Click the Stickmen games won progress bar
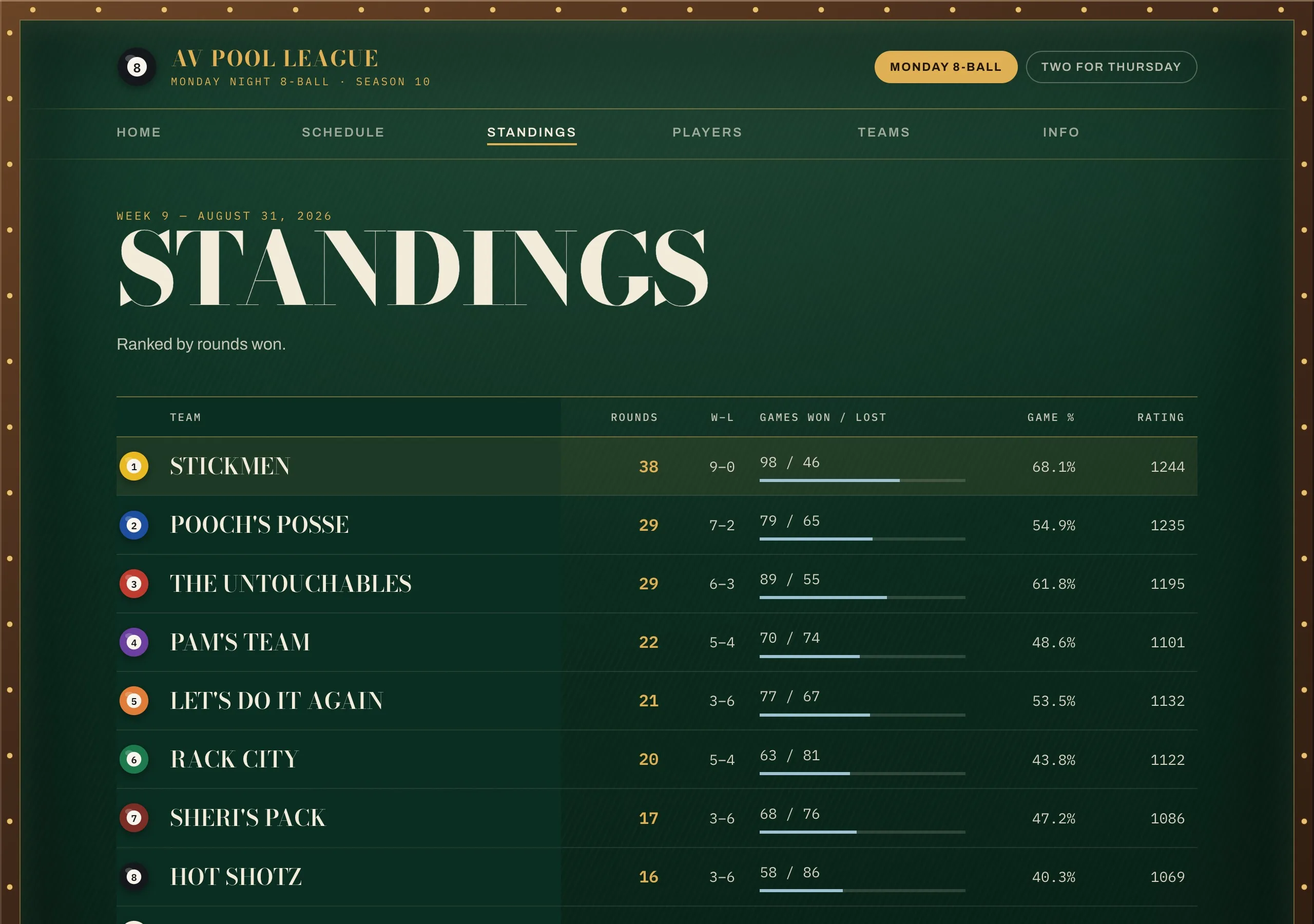This screenshot has height=924, width=1314. click(x=862, y=480)
